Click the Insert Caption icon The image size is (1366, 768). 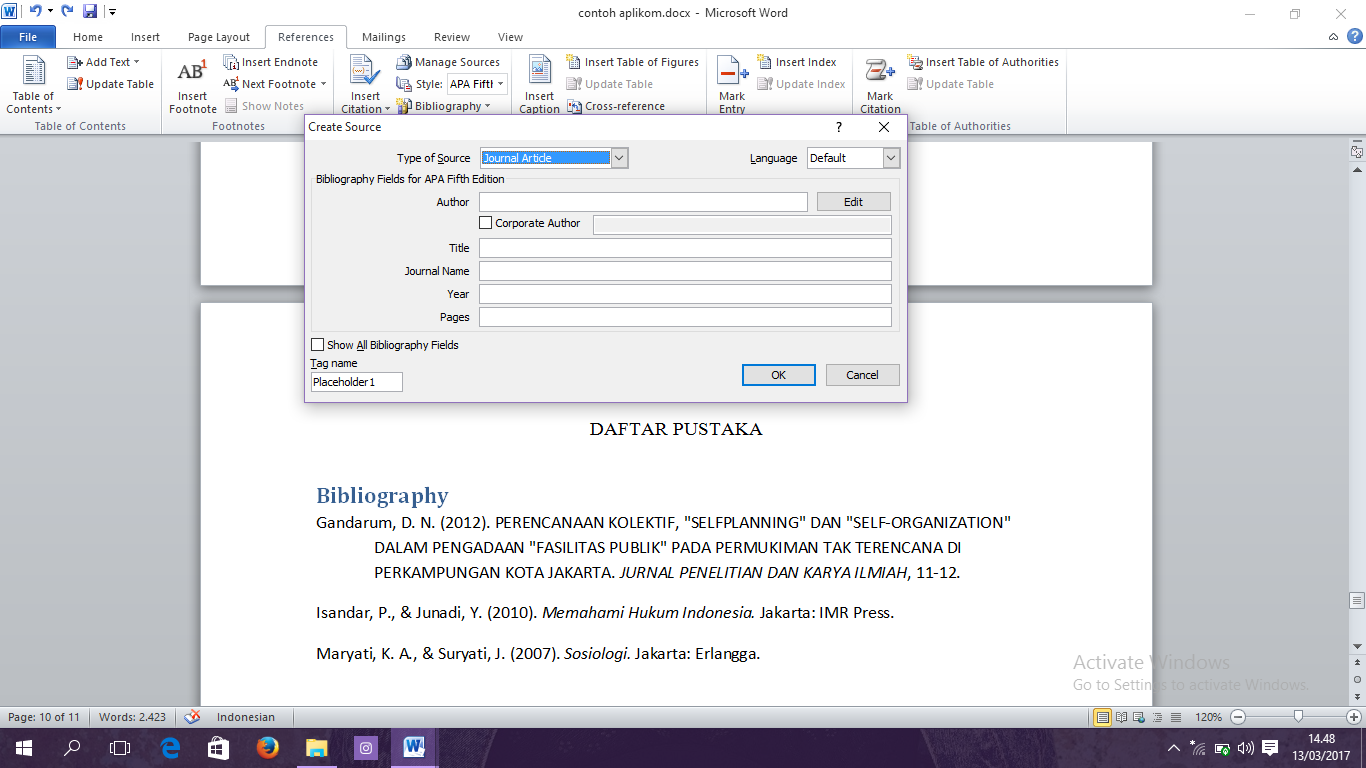point(539,82)
